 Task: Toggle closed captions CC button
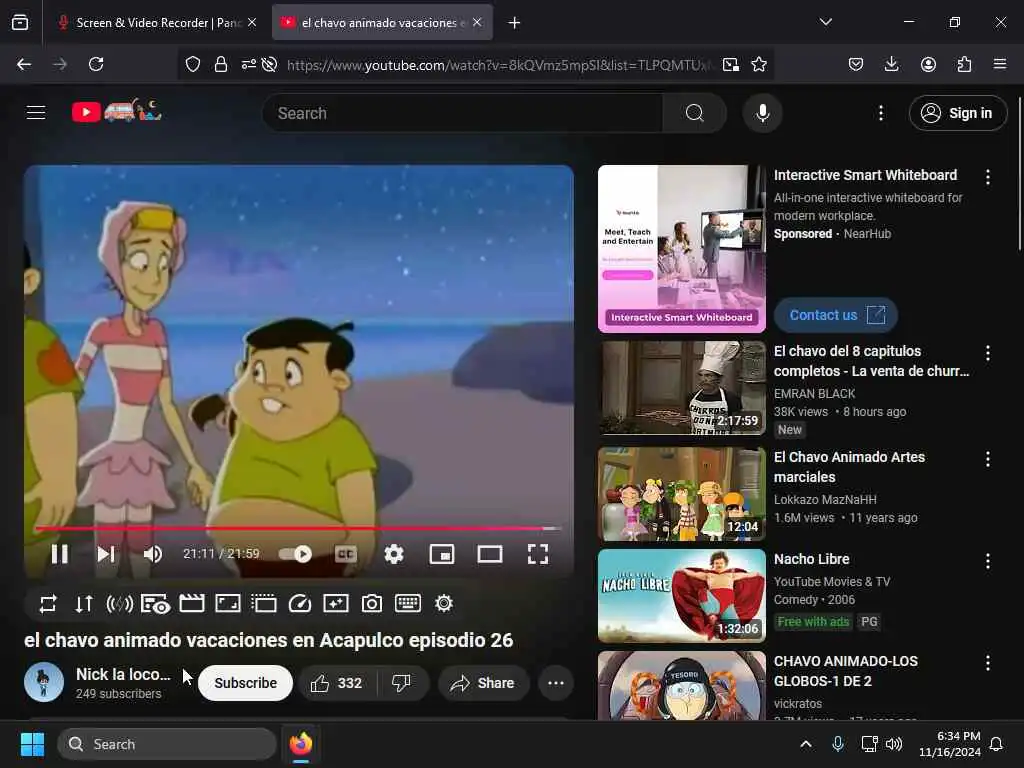click(345, 554)
